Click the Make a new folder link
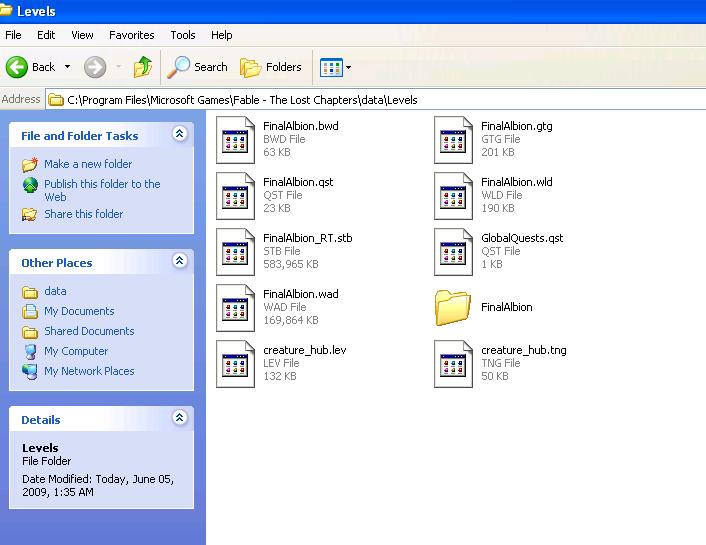This screenshot has height=545, width=706. click(x=87, y=164)
